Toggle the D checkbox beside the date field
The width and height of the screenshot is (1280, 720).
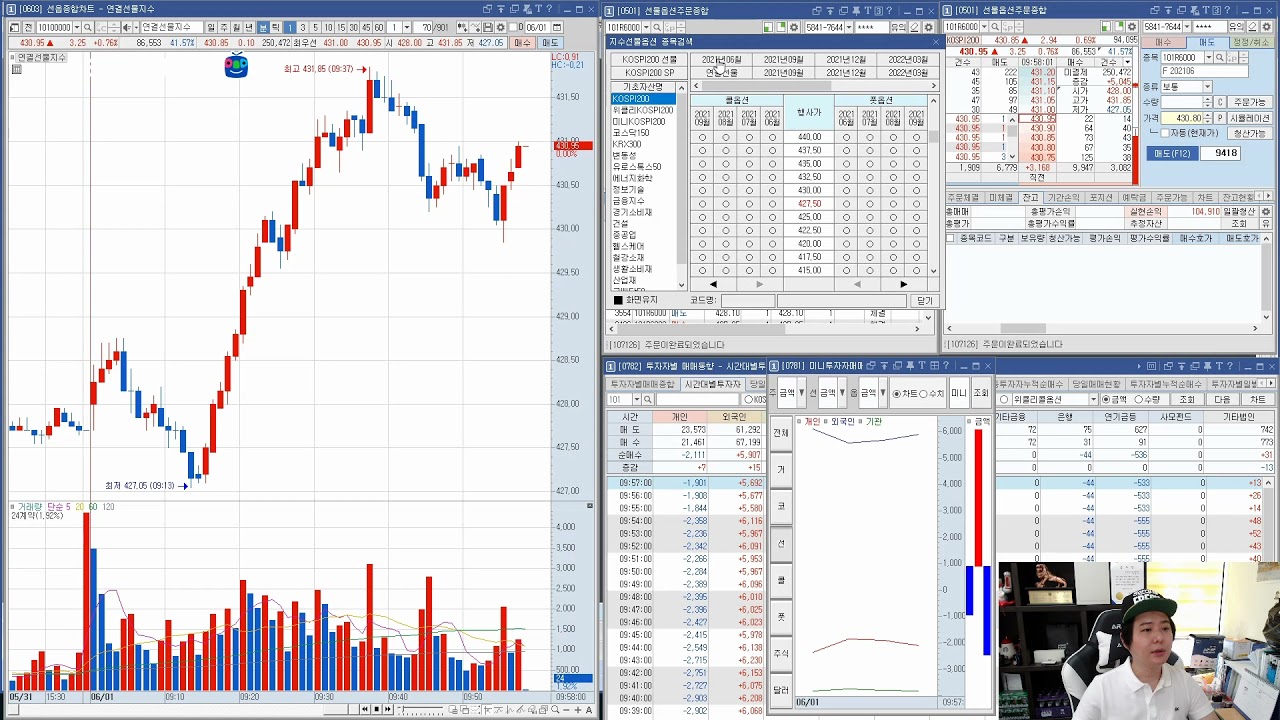[x=513, y=27]
